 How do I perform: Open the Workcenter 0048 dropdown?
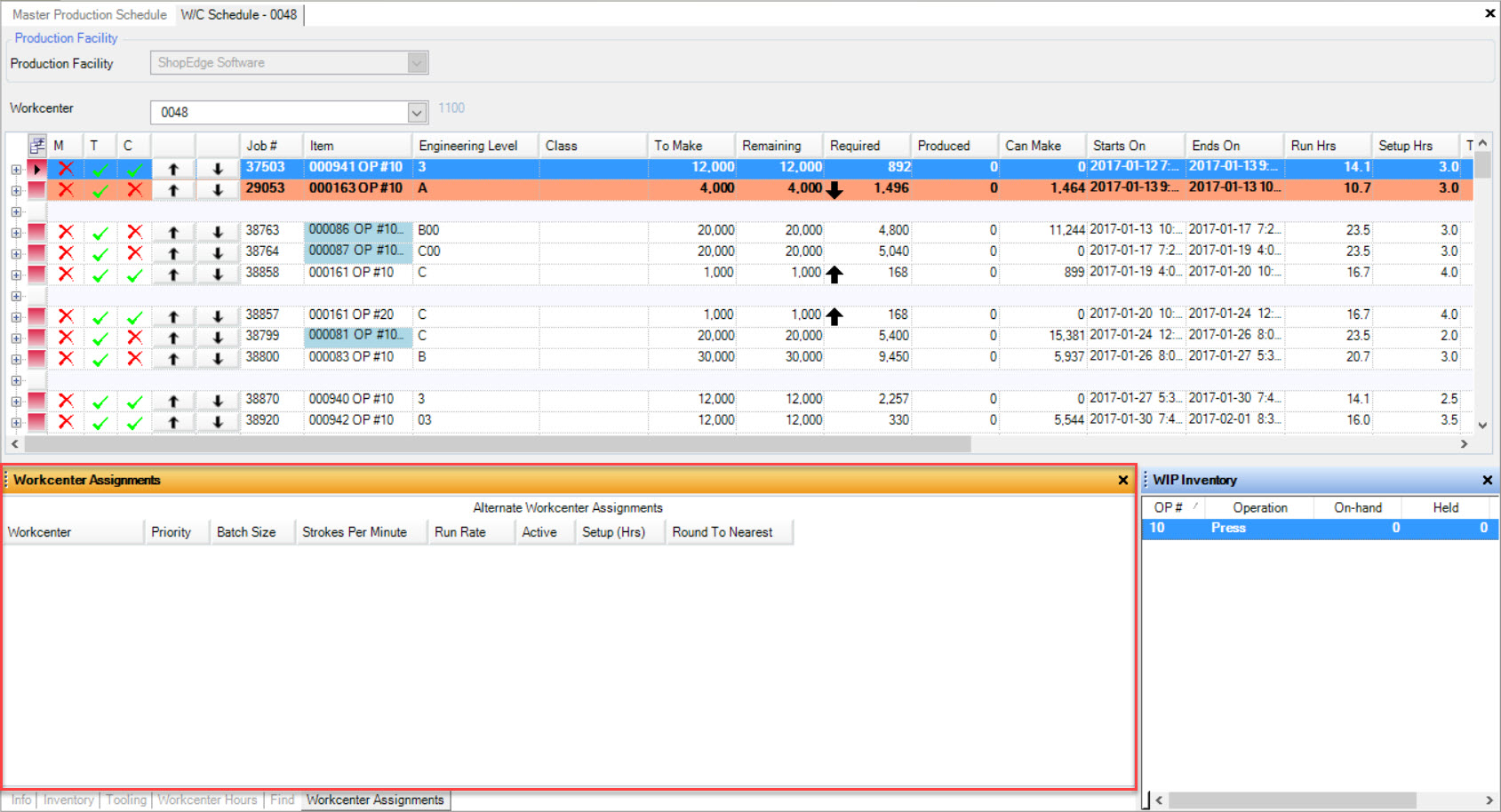(x=417, y=112)
